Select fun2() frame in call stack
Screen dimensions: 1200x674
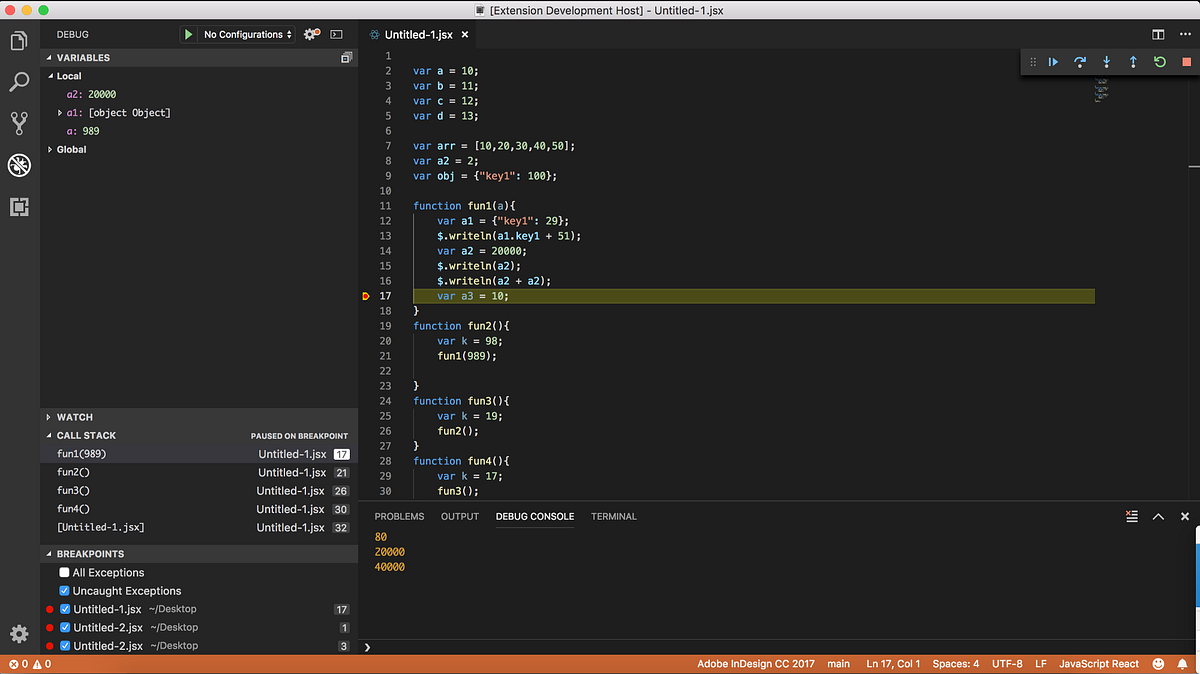pyautogui.click(x=73, y=472)
